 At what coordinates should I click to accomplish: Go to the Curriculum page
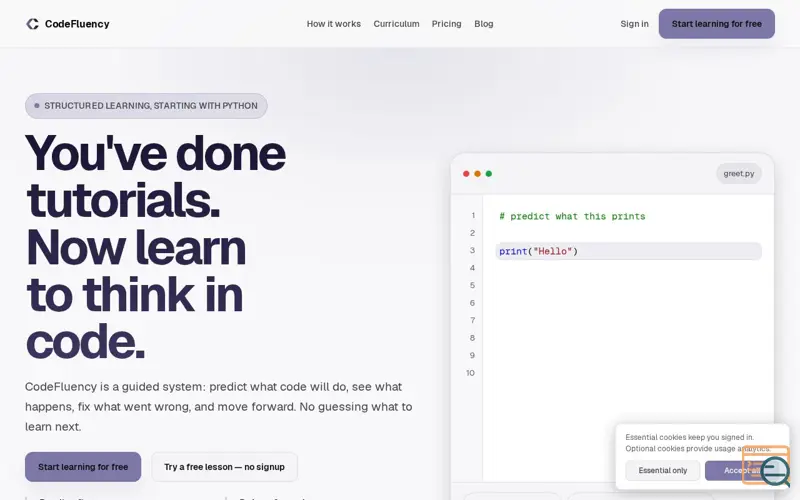396,24
